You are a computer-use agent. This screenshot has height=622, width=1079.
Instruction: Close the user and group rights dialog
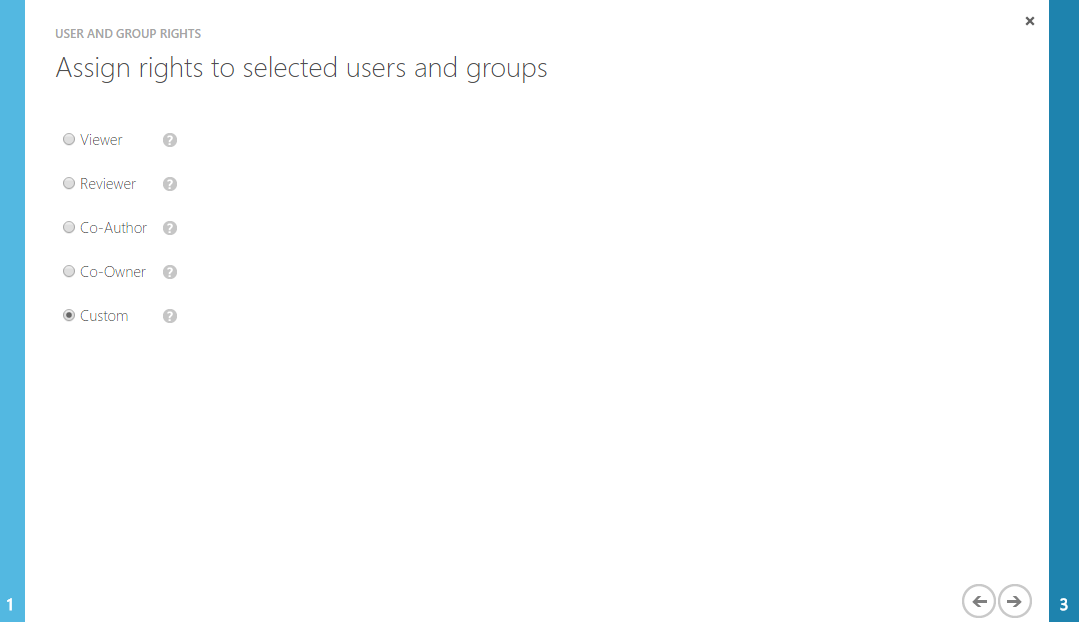[1030, 21]
